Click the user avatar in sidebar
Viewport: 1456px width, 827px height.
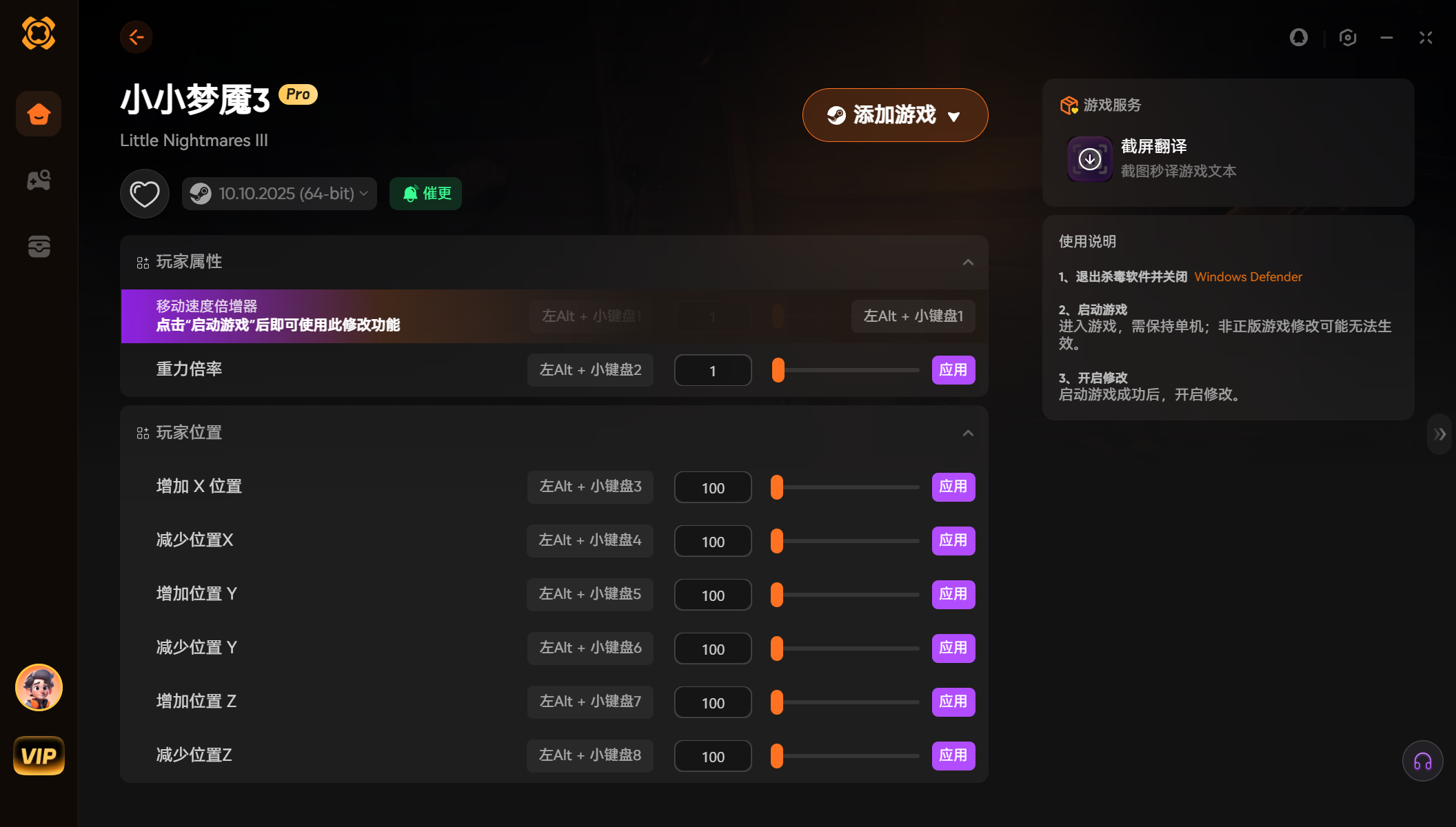(x=39, y=687)
